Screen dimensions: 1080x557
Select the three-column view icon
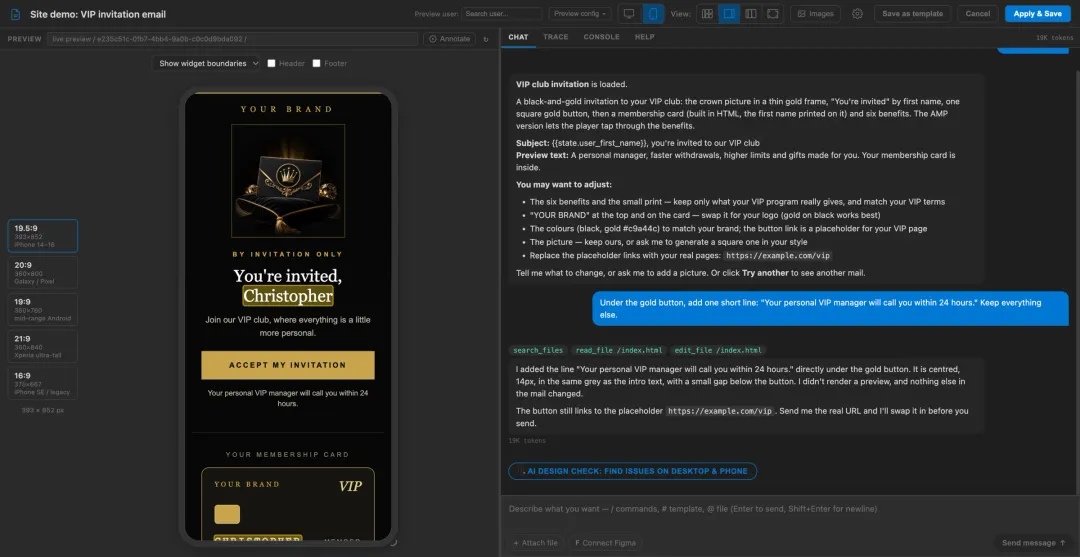[x=751, y=14]
